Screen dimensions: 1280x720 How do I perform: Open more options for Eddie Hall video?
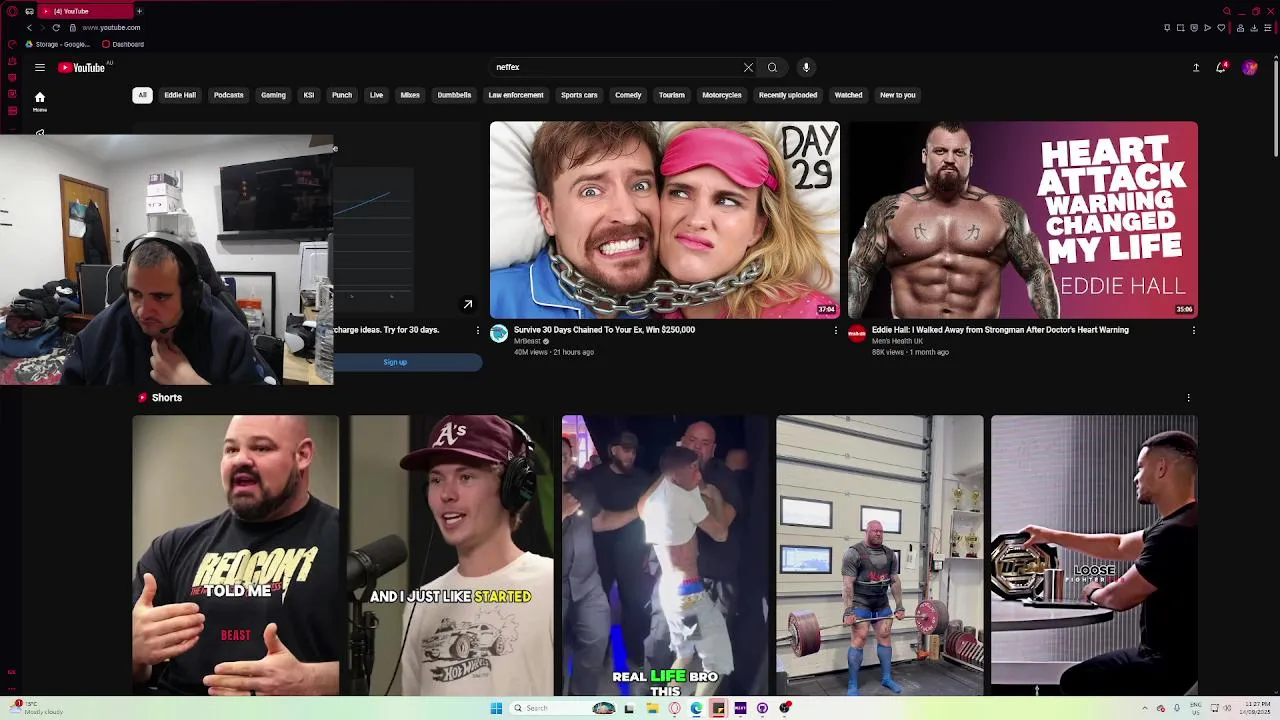click(1193, 330)
